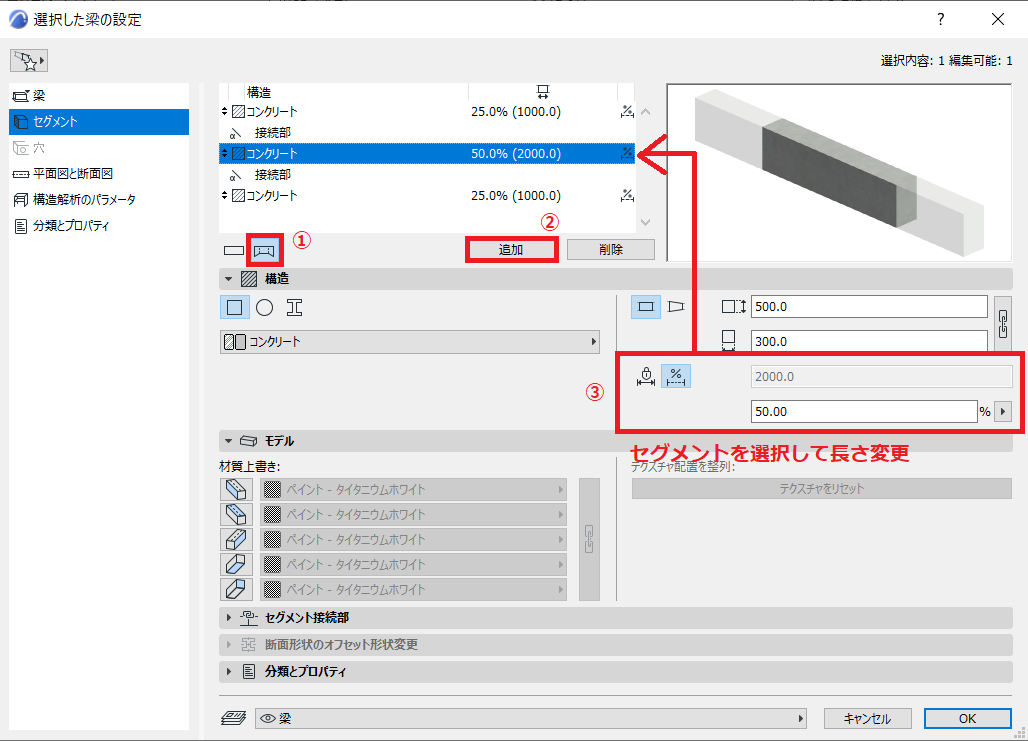
Task: Toggle percentage length mode
Action: coord(675,376)
